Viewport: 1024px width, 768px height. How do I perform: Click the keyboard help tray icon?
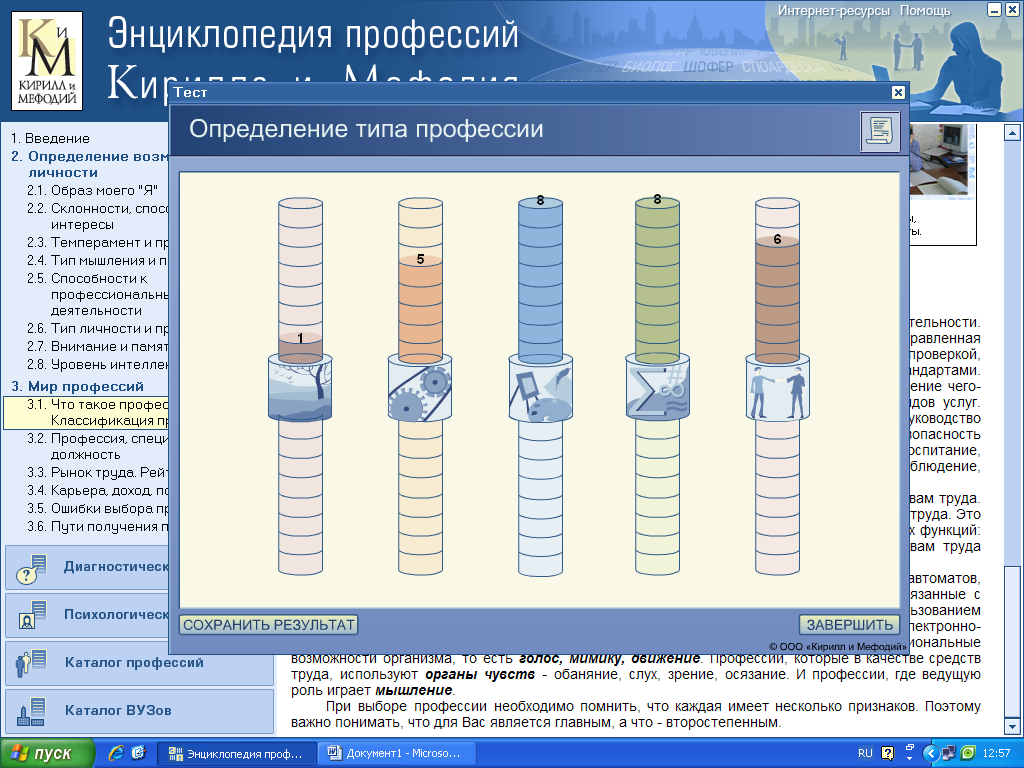(x=888, y=753)
